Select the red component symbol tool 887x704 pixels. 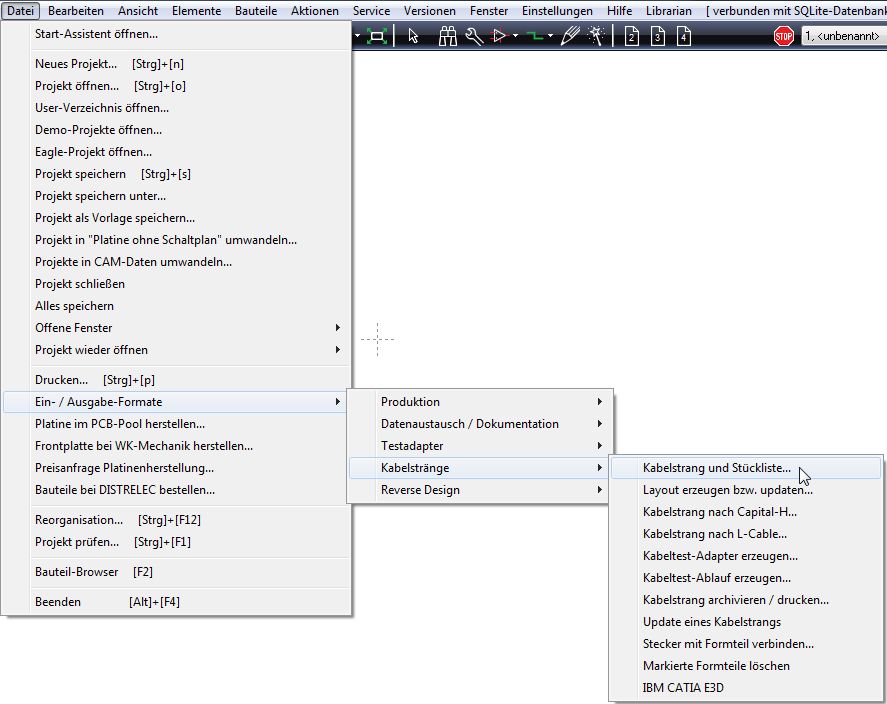click(x=500, y=37)
